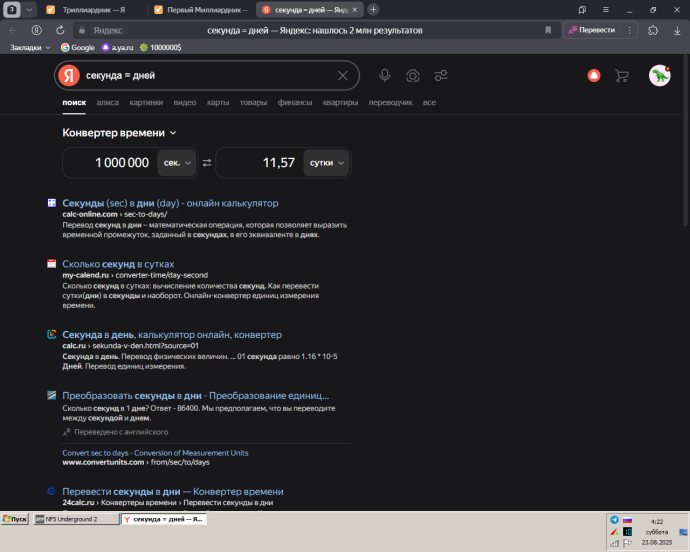The height and width of the screenshot is (552, 690).
Task: Switch to the видео search tab
Action: (x=185, y=103)
